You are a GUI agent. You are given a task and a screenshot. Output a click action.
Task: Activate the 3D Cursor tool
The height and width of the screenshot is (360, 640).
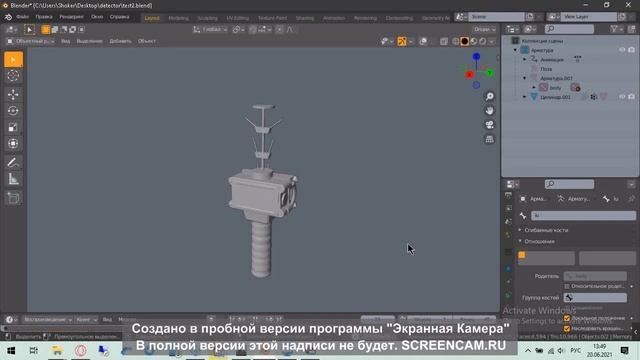(x=13, y=76)
